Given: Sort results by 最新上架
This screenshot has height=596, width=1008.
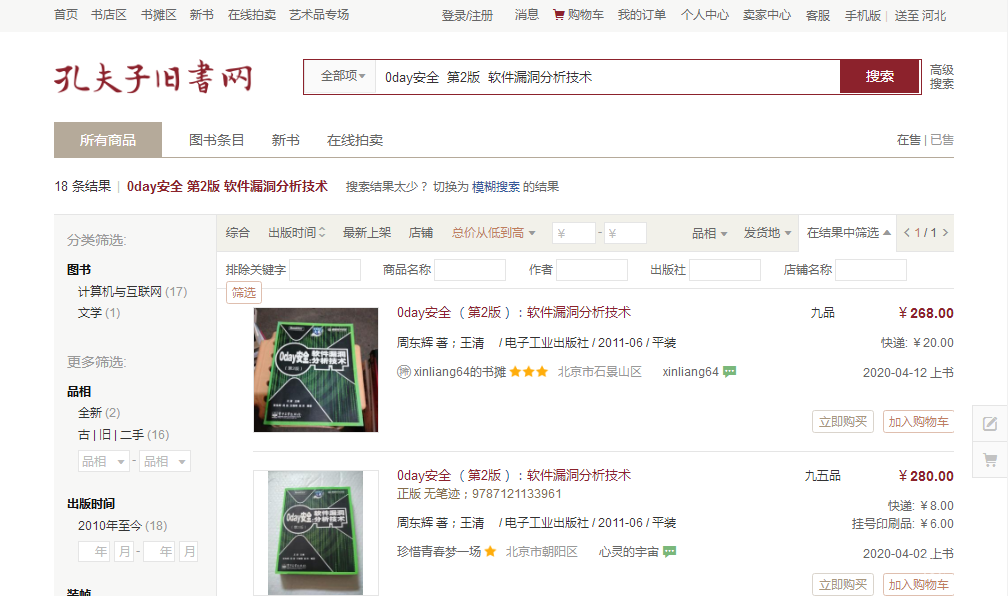Looking at the screenshot, I should click(367, 233).
